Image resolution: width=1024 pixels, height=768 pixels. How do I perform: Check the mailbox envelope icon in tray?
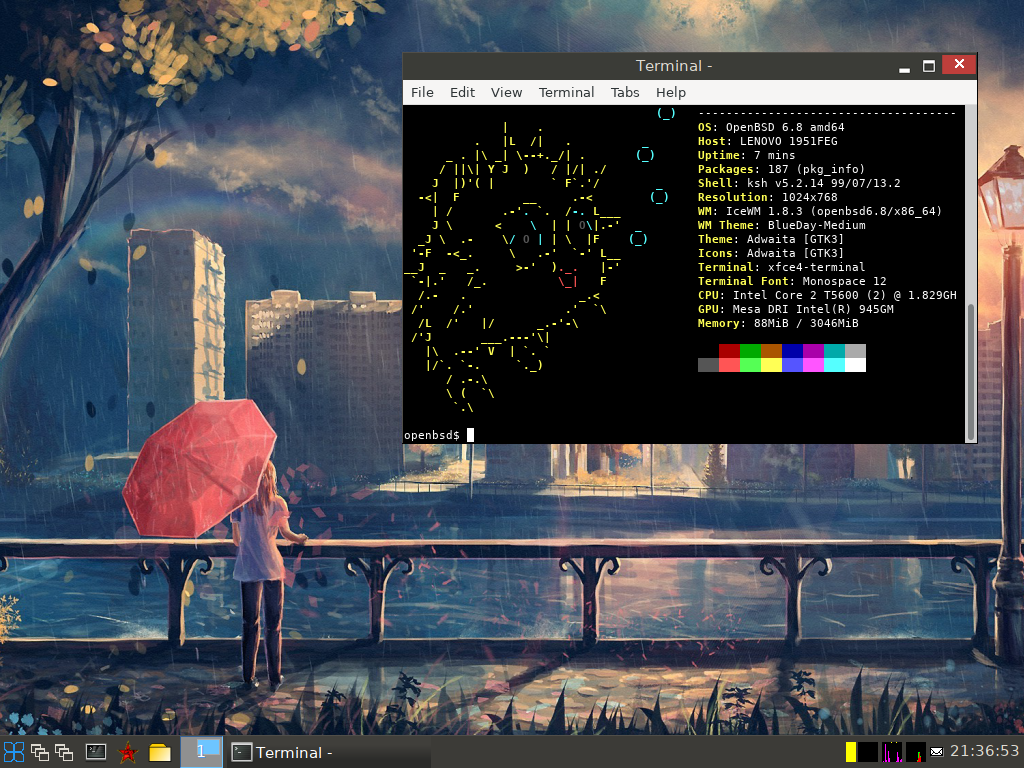point(937,752)
